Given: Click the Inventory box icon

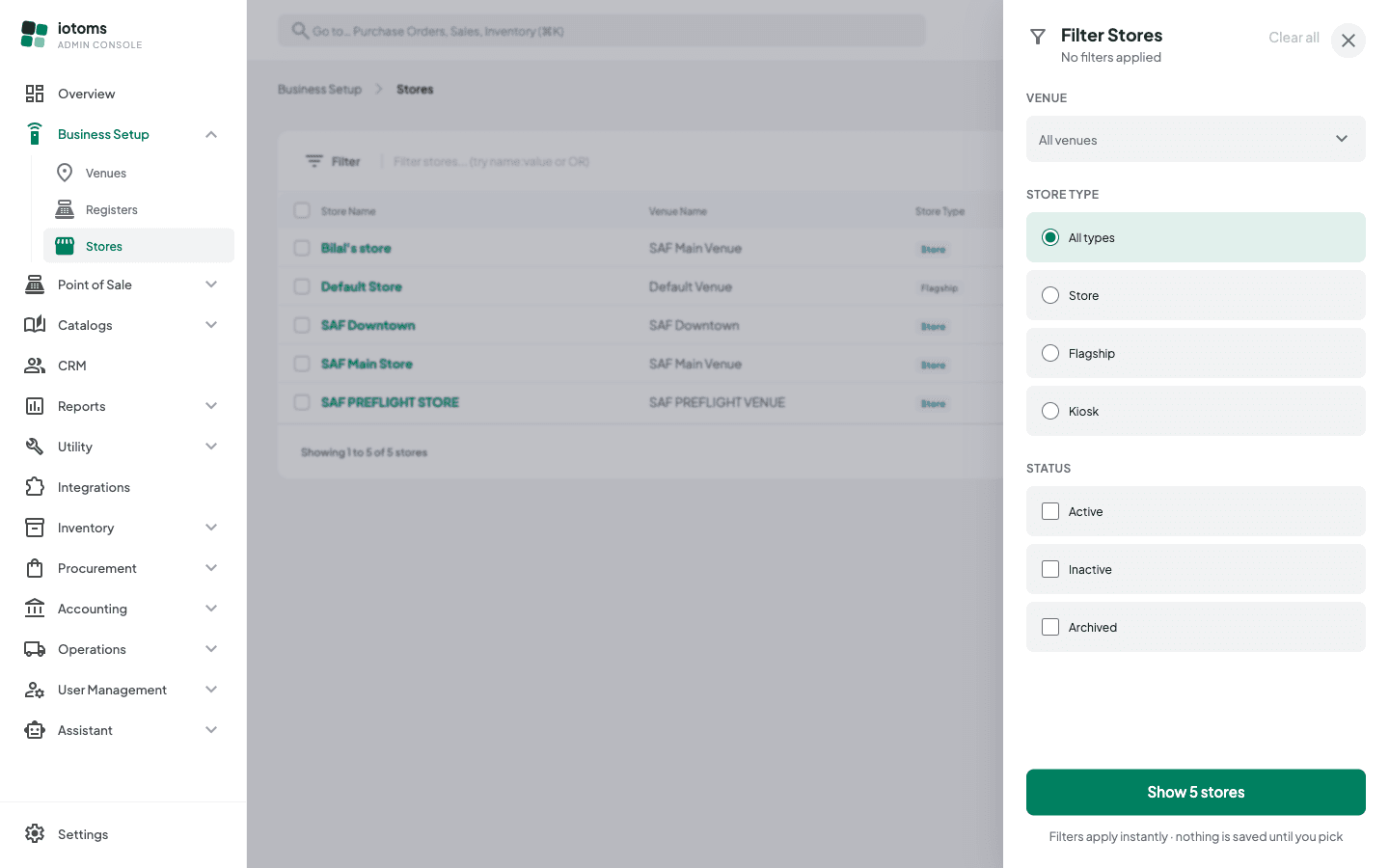Looking at the screenshot, I should pyautogui.click(x=35, y=528).
